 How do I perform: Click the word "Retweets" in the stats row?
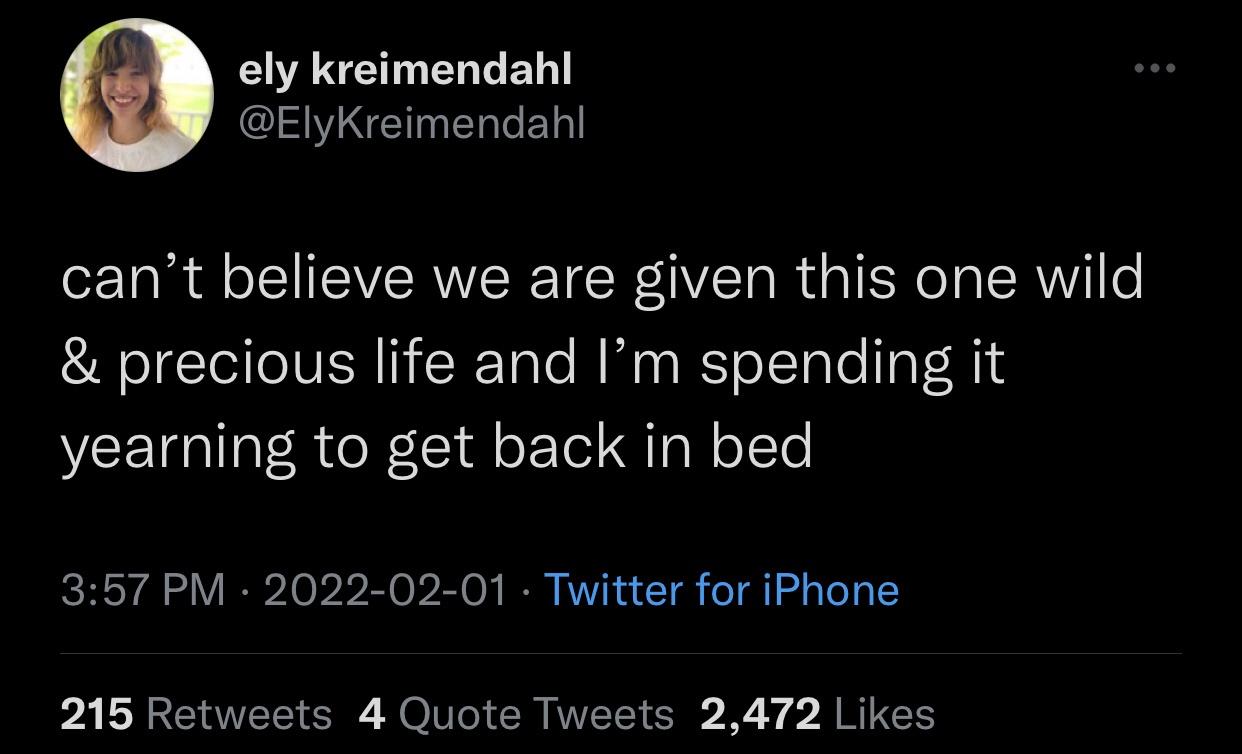[239, 714]
